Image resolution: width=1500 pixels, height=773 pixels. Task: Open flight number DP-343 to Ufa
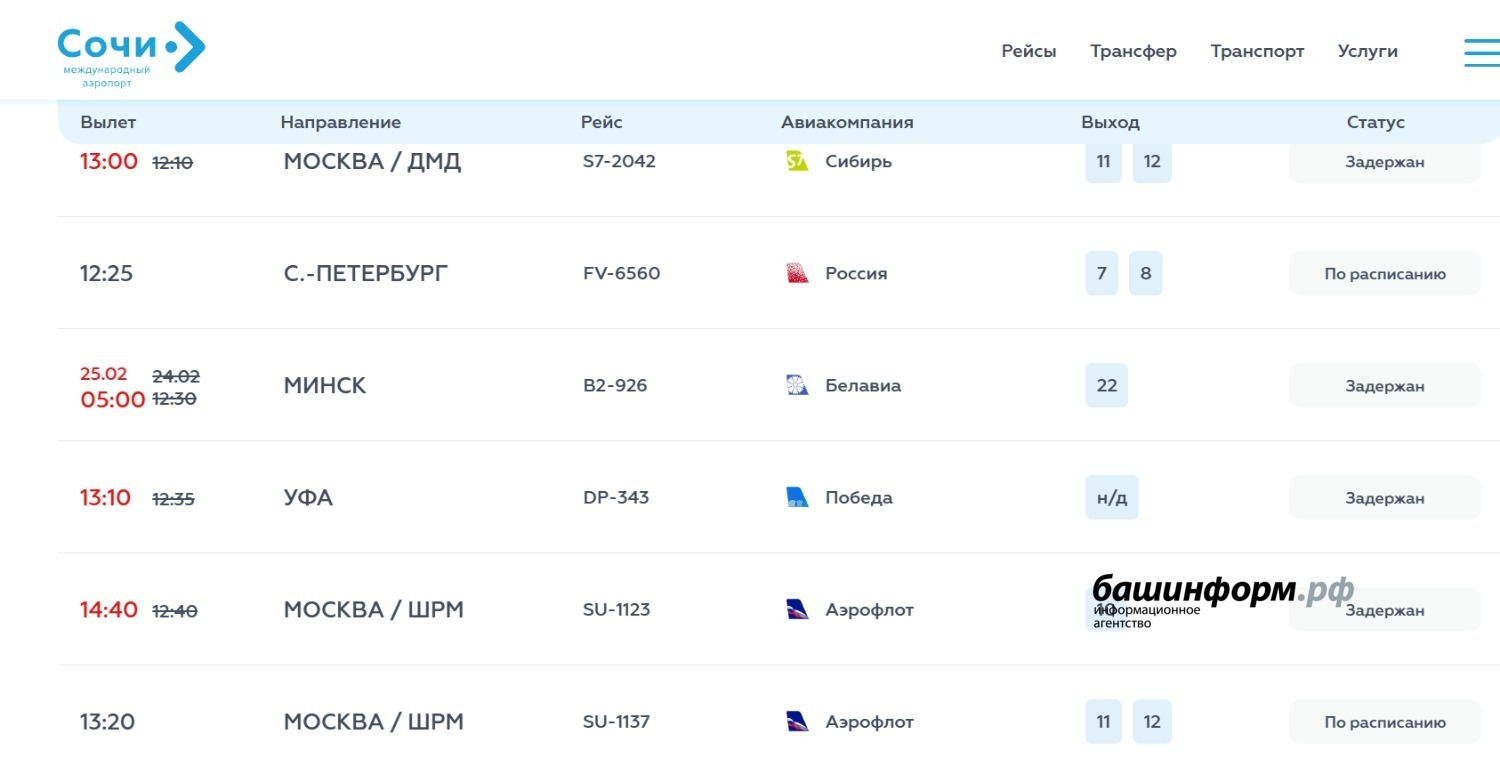[616, 498]
